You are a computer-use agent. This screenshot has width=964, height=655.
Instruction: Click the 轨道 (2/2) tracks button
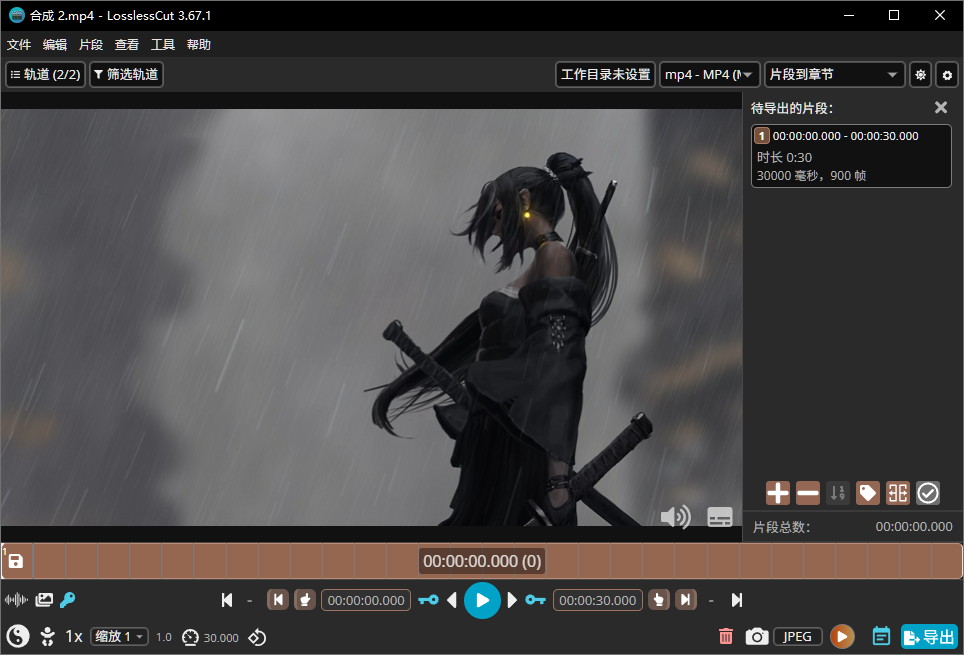click(45, 74)
